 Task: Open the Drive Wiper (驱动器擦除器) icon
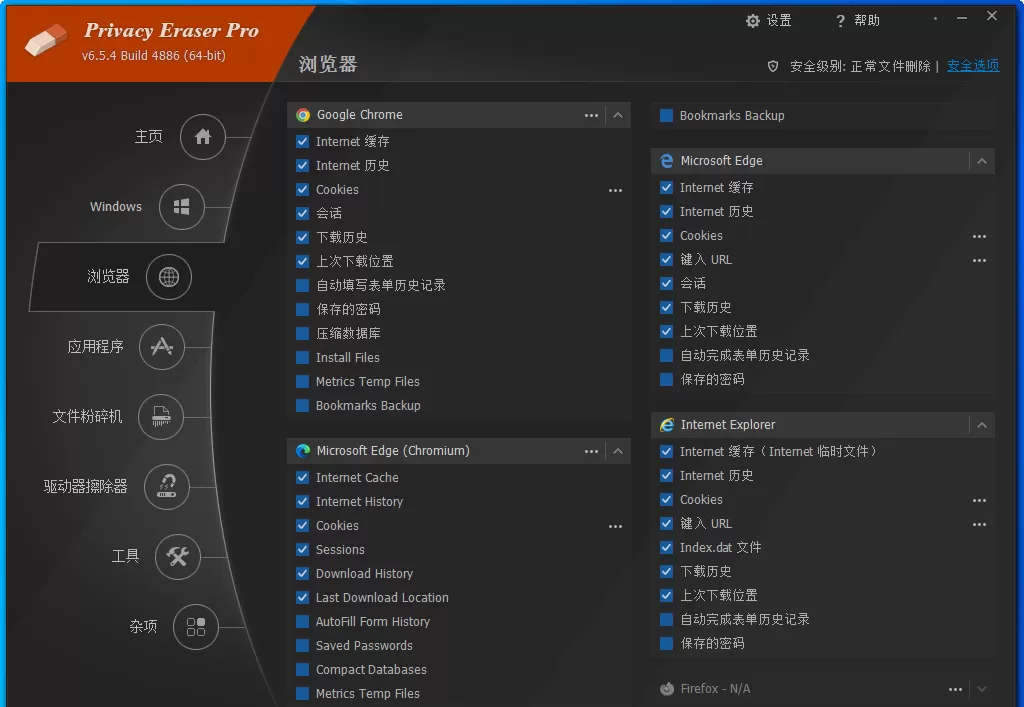[x=167, y=486]
